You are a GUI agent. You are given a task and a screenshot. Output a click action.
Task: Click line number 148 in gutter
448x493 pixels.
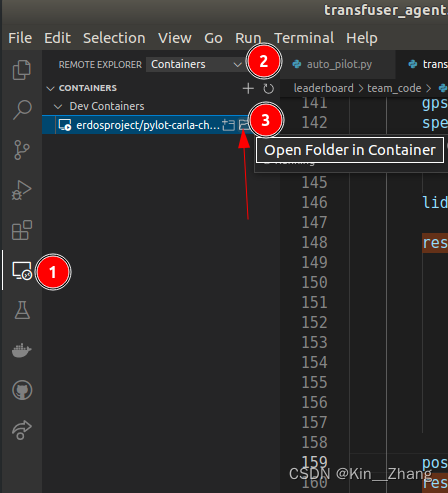[314, 242]
